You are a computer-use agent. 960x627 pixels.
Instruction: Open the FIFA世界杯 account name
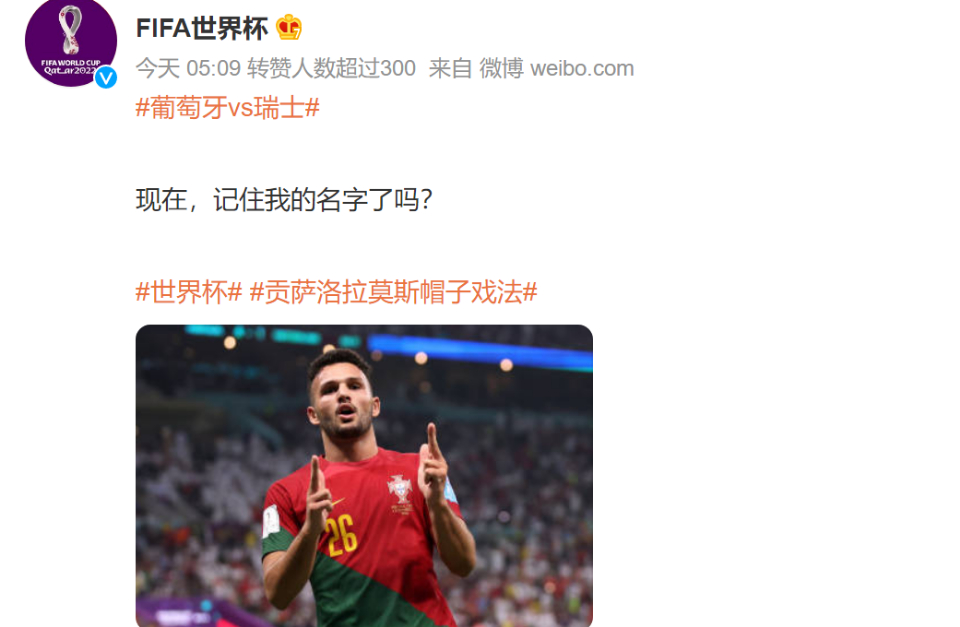click(201, 28)
